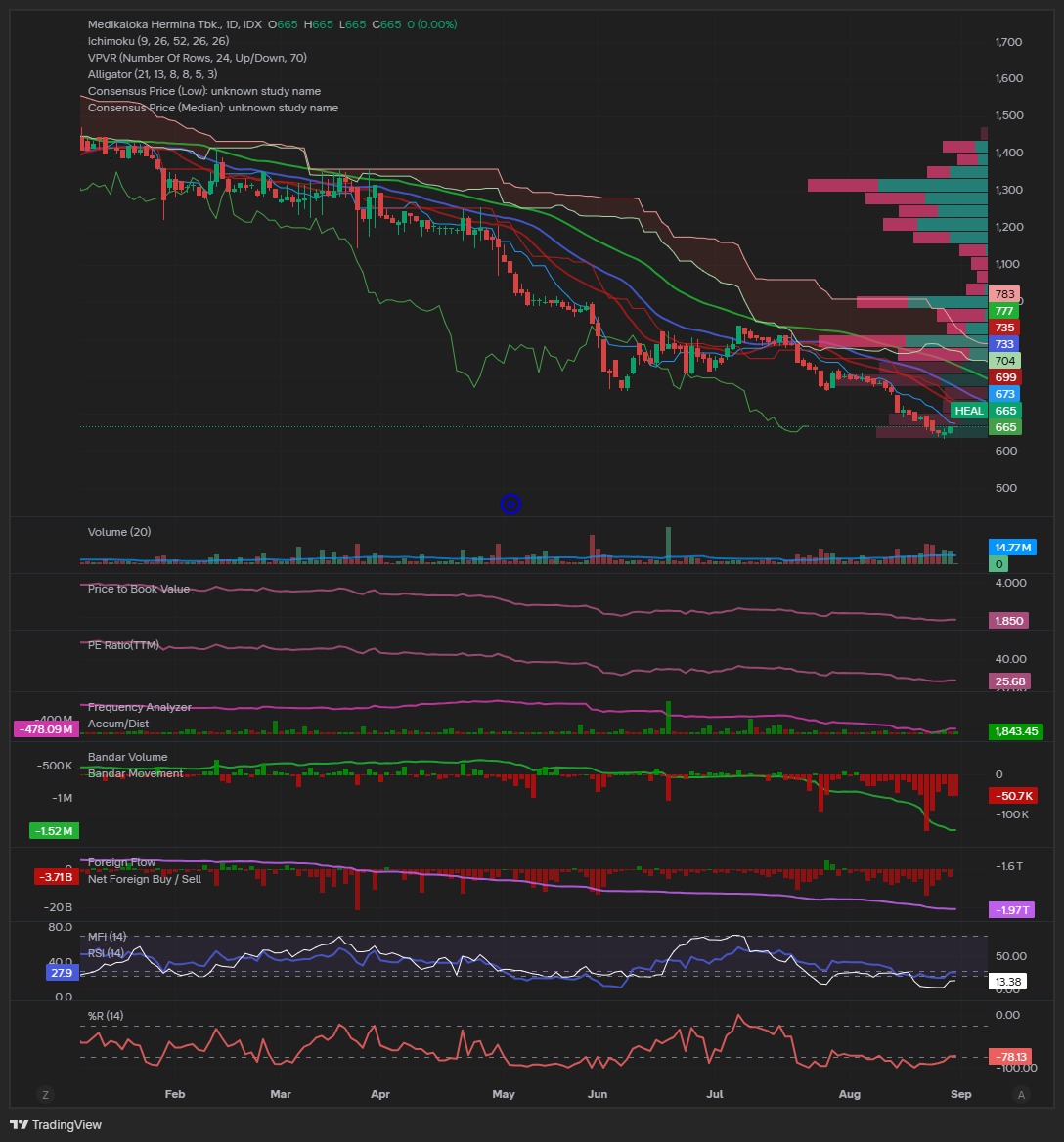Image resolution: width=1064 pixels, height=1142 pixels.
Task: Click the Net Foreign Buy / Sell label
Action: tap(144, 879)
